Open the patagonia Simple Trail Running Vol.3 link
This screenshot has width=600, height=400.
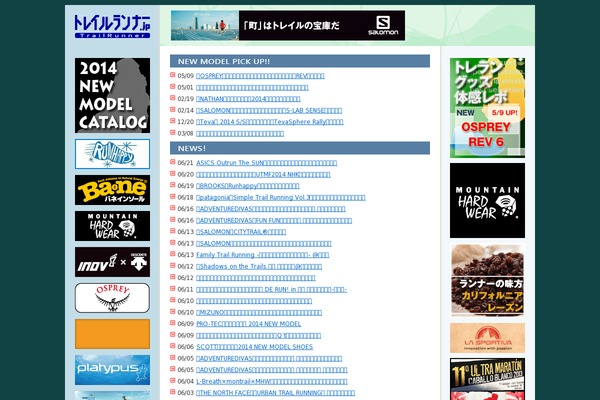point(280,198)
